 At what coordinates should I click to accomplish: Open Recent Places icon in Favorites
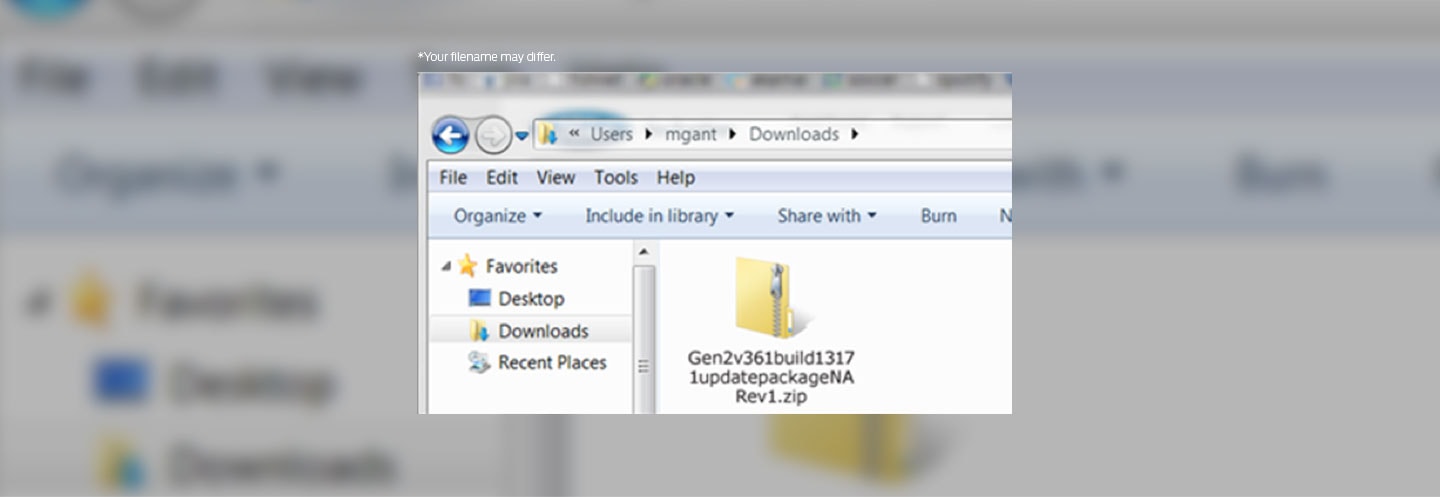[x=480, y=363]
